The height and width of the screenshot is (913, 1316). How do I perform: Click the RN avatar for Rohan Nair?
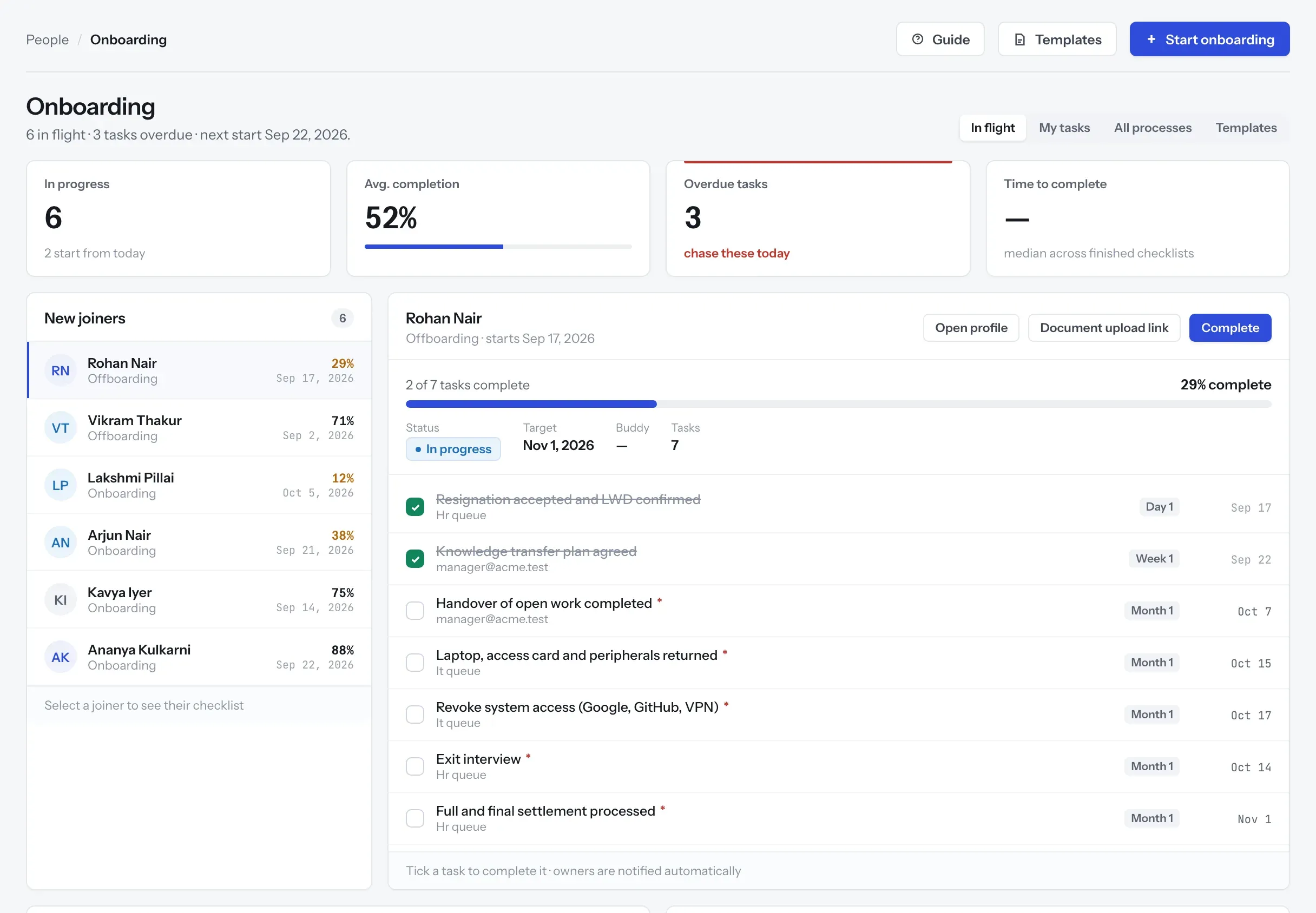tap(60, 370)
